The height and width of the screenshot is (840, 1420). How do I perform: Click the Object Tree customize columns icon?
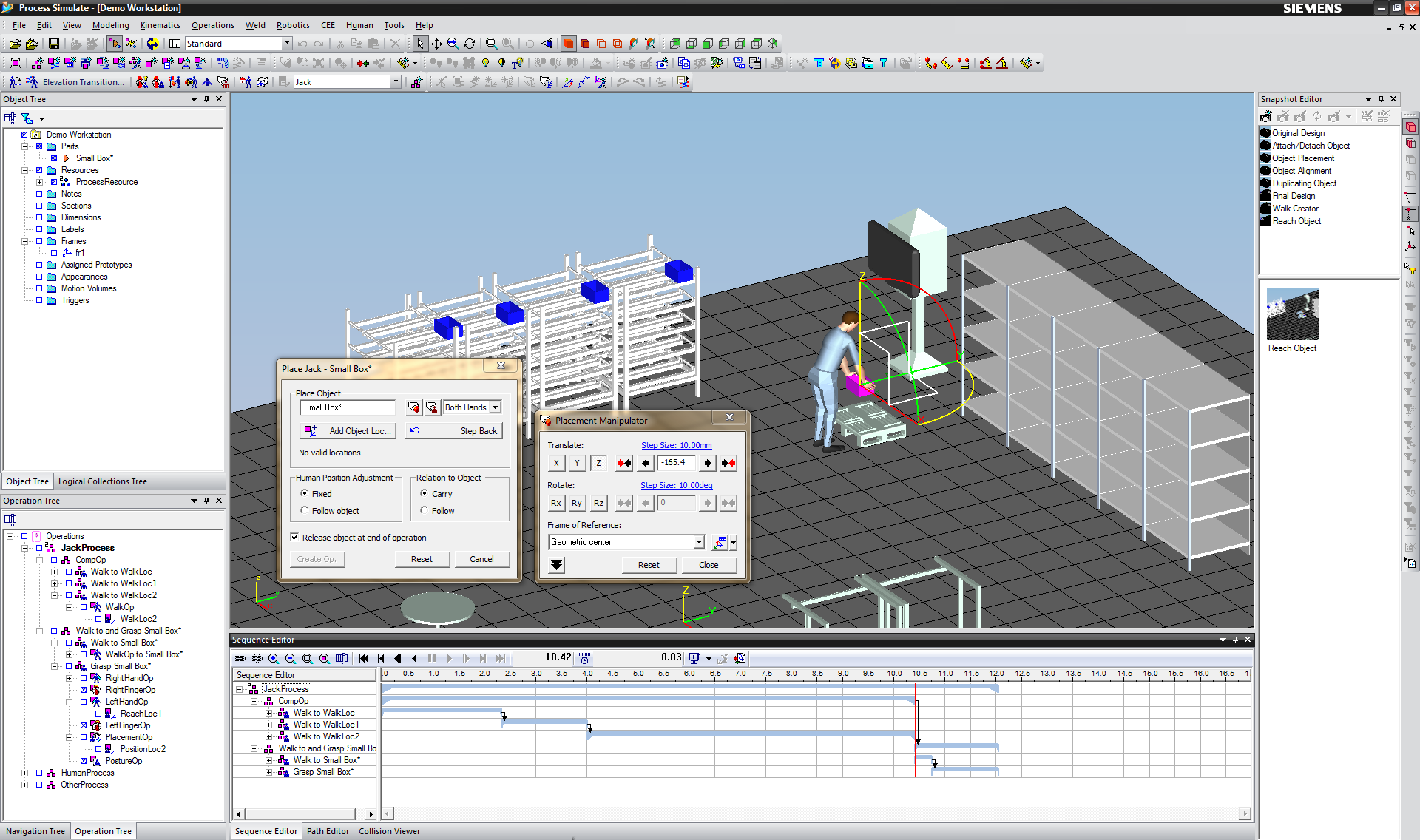point(10,118)
